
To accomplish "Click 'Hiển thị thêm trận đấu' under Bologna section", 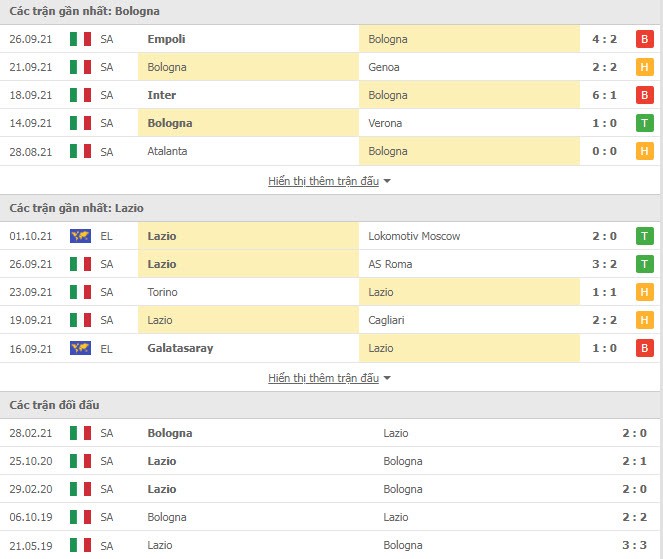I will point(323,181).
